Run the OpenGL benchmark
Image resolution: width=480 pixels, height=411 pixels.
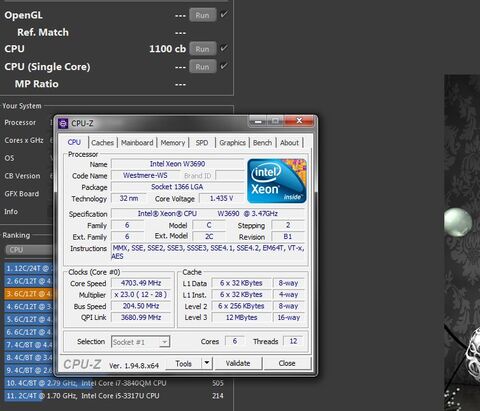203,15
